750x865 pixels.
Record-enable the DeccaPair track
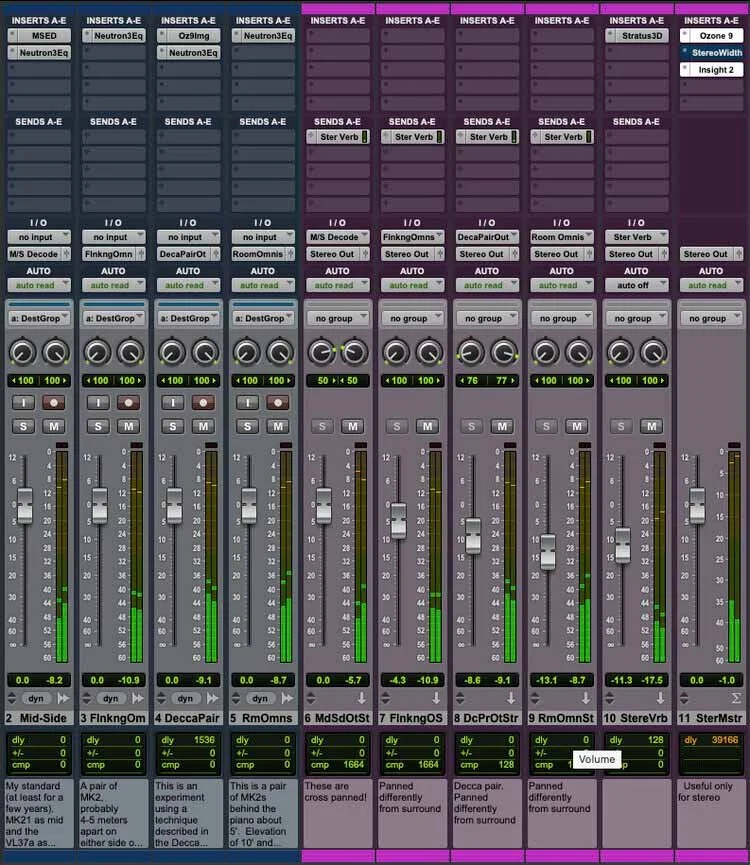point(203,403)
